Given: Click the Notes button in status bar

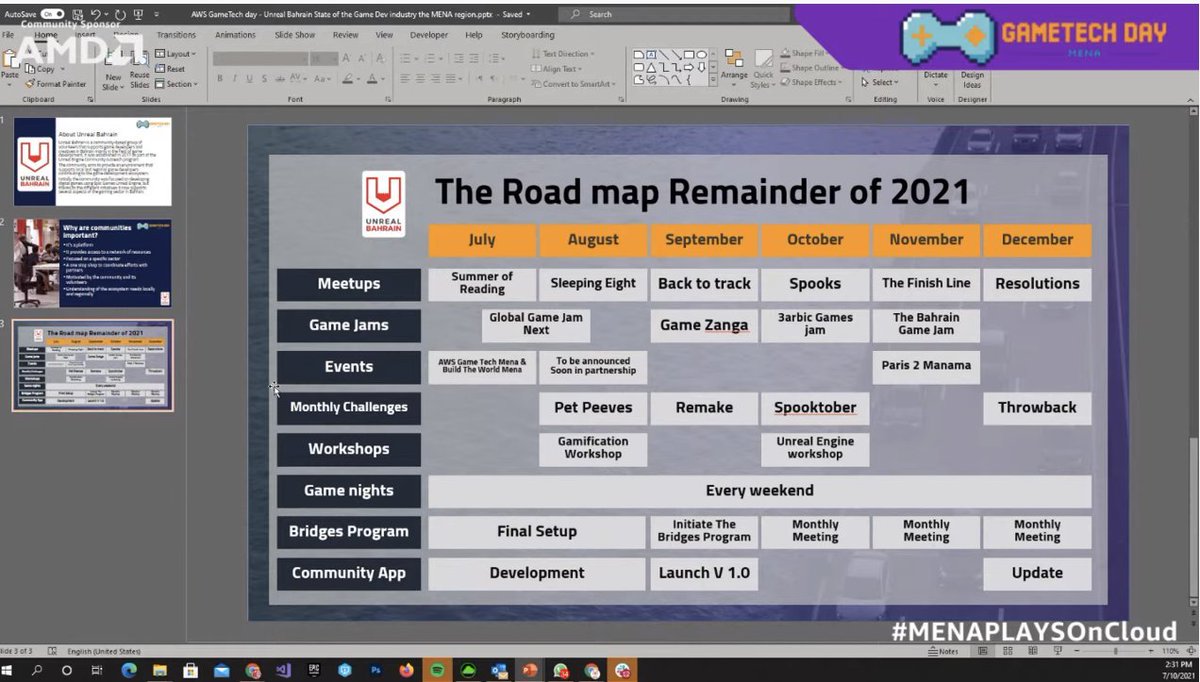Looking at the screenshot, I should (943, 651).
